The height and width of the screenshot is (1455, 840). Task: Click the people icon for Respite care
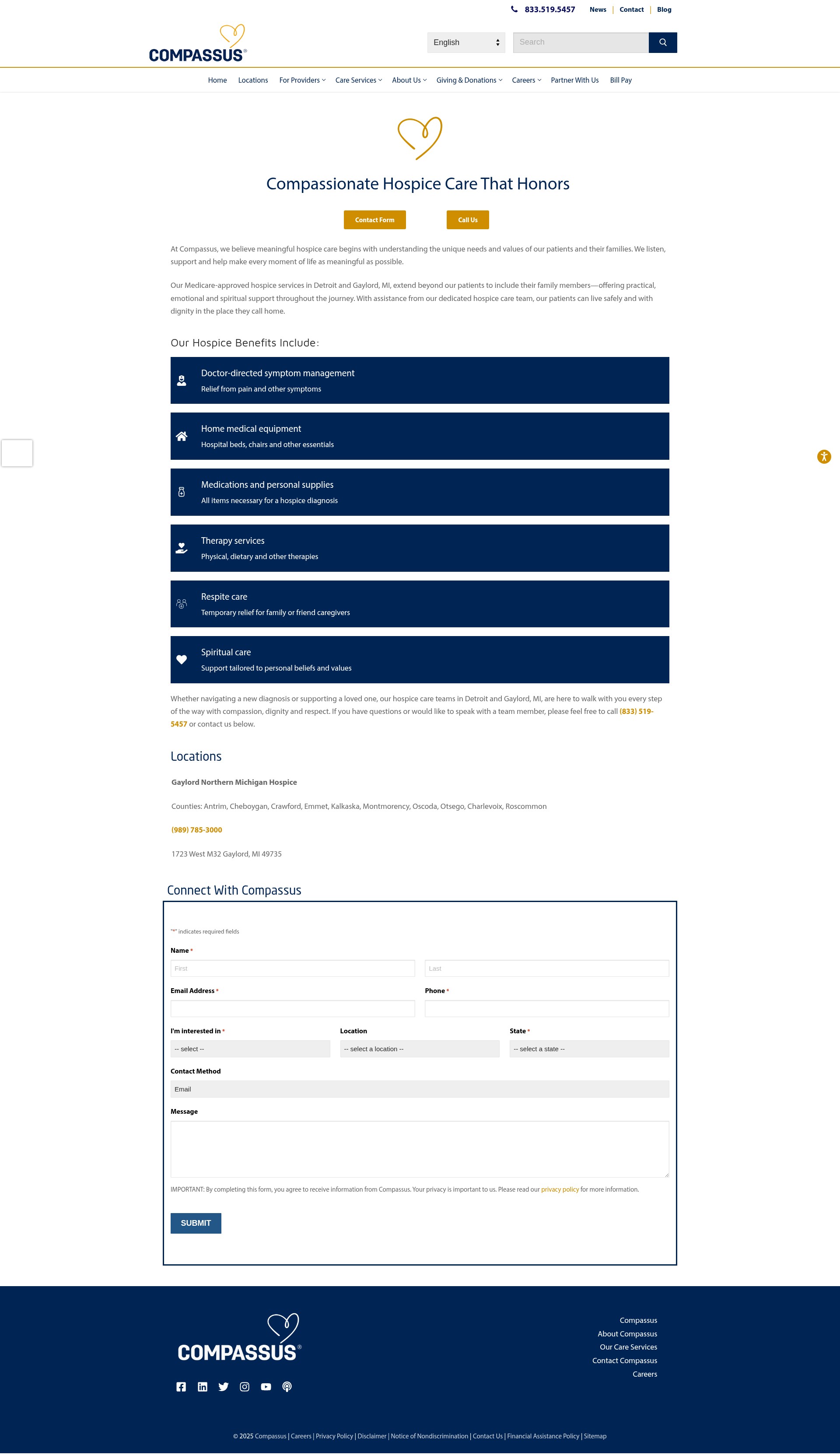[182, 604]
